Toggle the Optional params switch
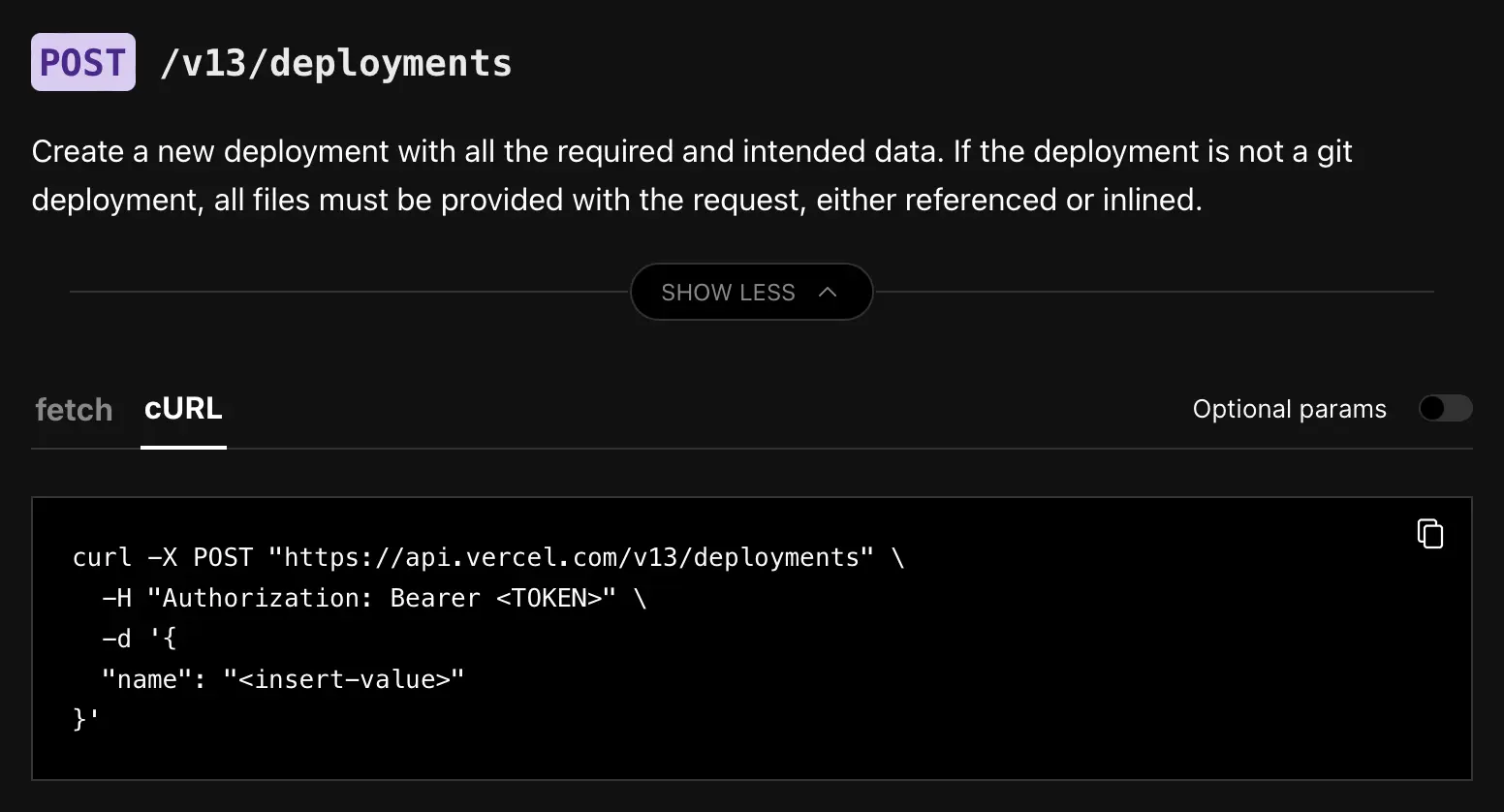The image size is (1504, 812). pos(1445,409)
